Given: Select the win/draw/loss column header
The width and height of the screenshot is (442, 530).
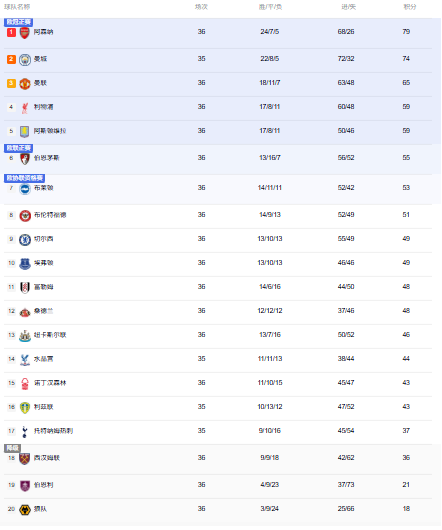Looking at the screenshot, I should tap(270, 7).
